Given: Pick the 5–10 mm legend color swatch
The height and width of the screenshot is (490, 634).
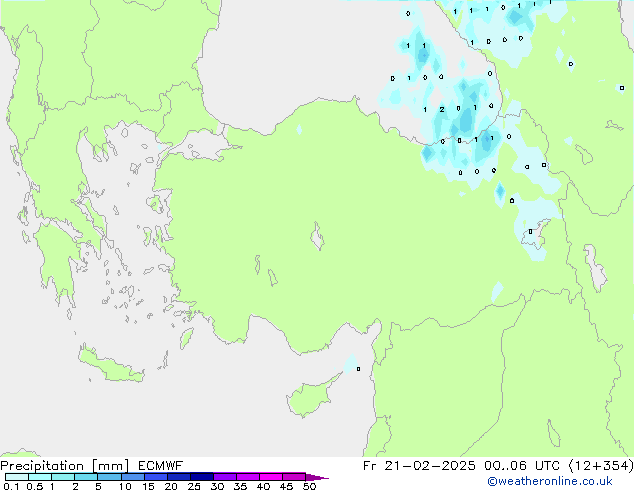Looking at the screenshot, I should tap(109, 477).
